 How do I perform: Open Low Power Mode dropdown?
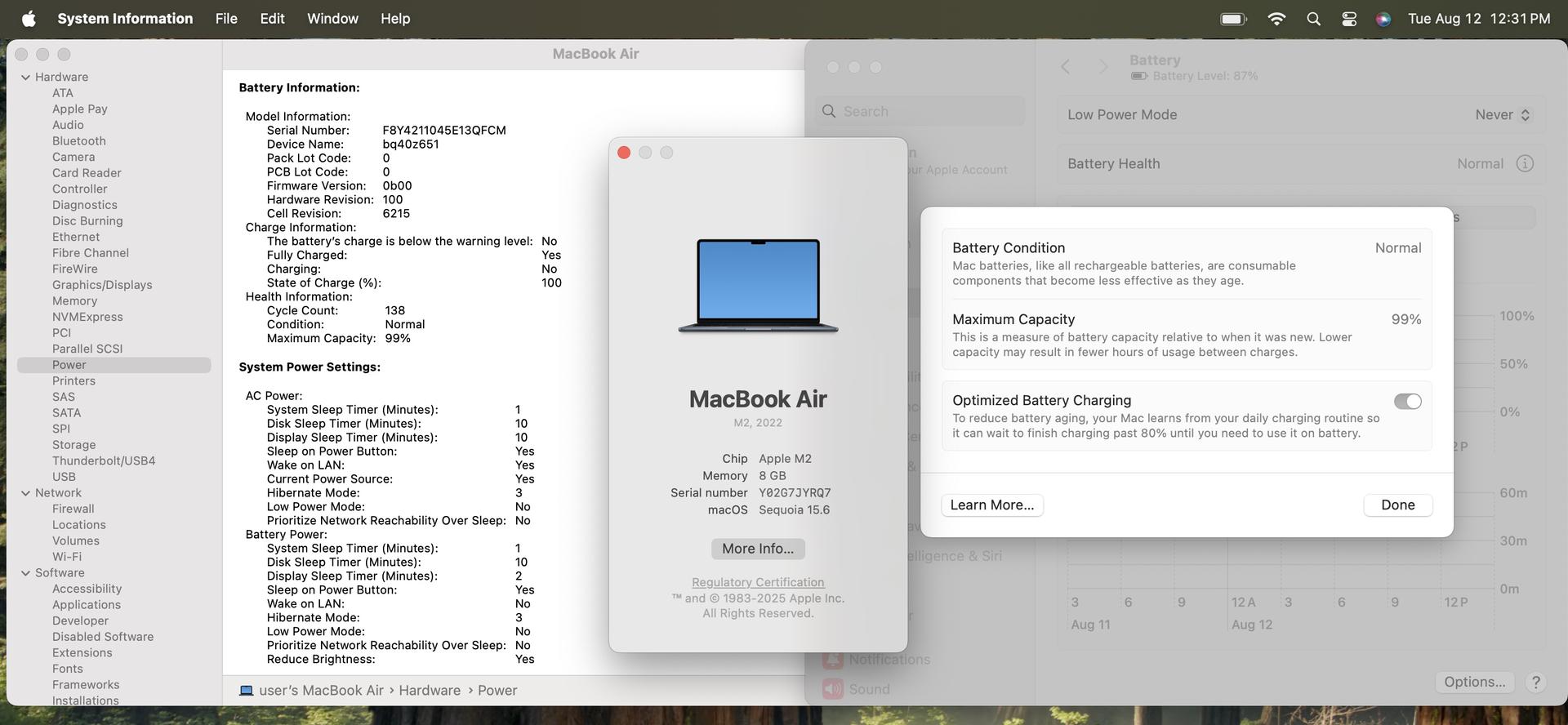point(1502,115)
